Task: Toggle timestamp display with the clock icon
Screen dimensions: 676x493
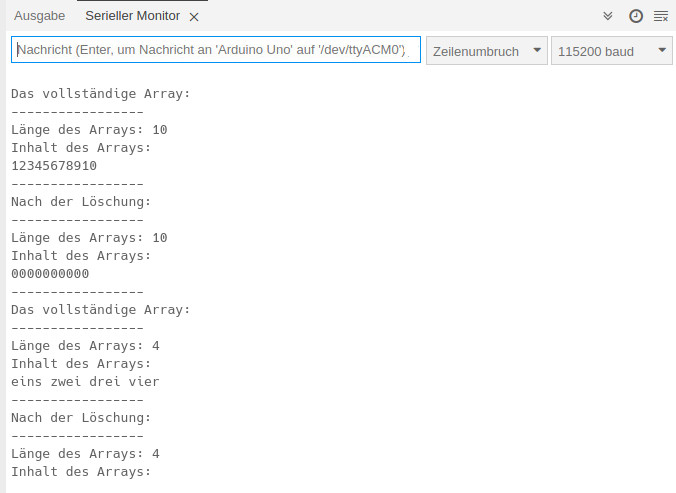Action: point(635,16)
